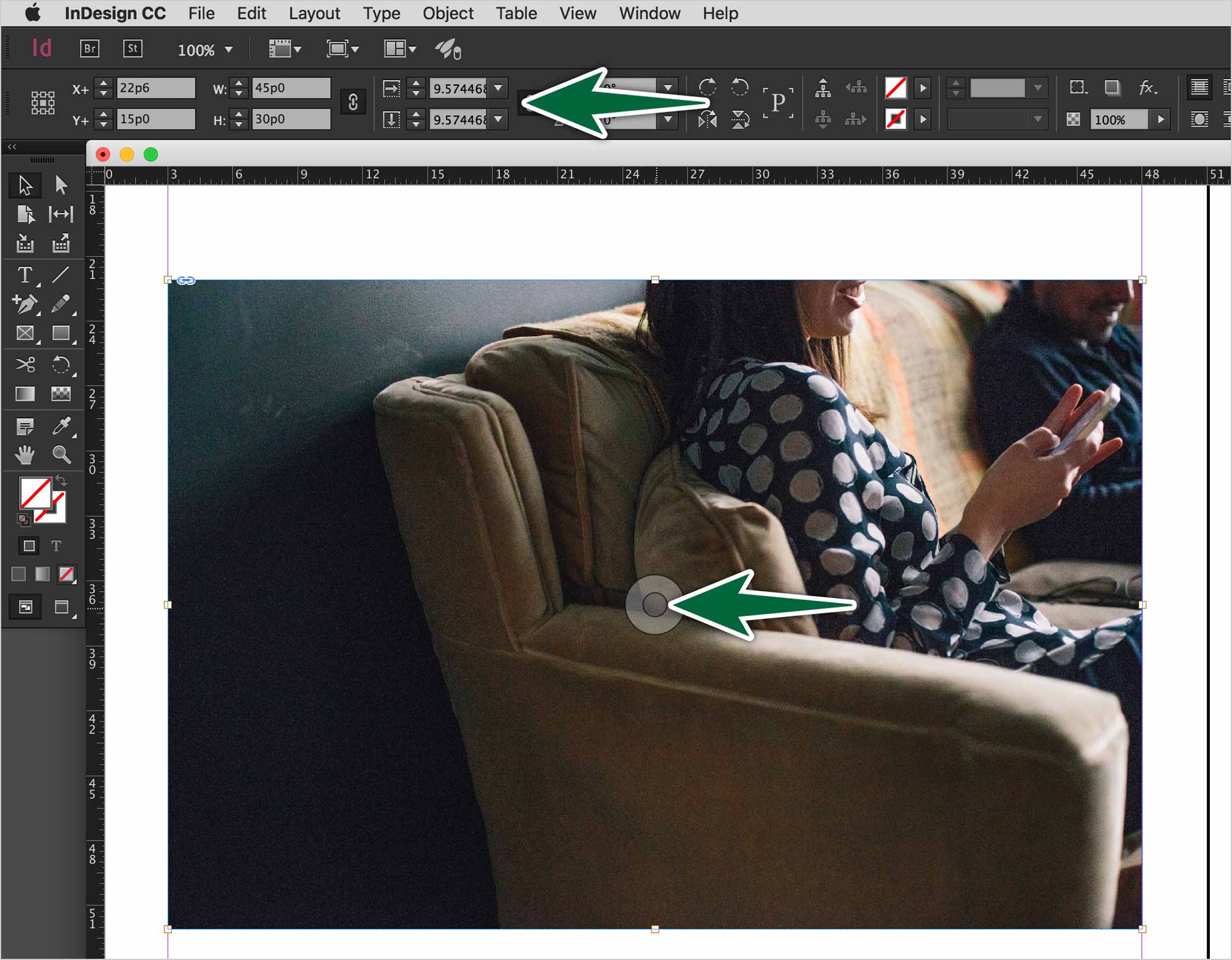The image size is (1232, 960).
Task: Select the Eyedropper tool
Action: [x=61, y=426]
